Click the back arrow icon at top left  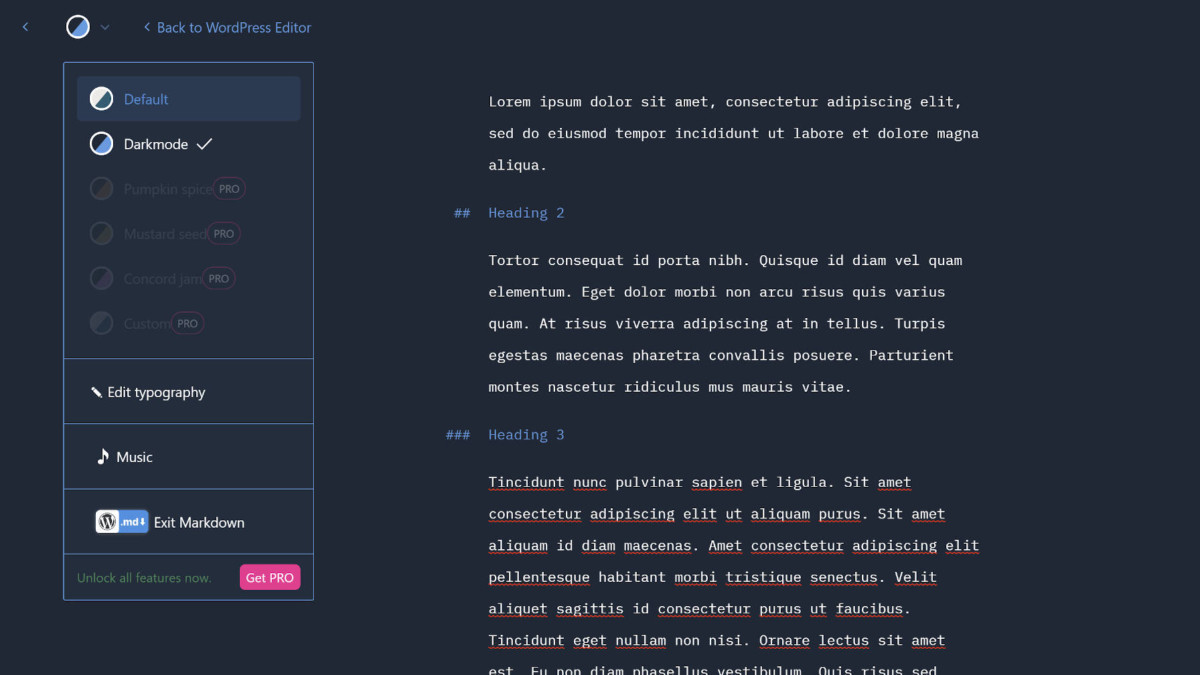(26, 27)
